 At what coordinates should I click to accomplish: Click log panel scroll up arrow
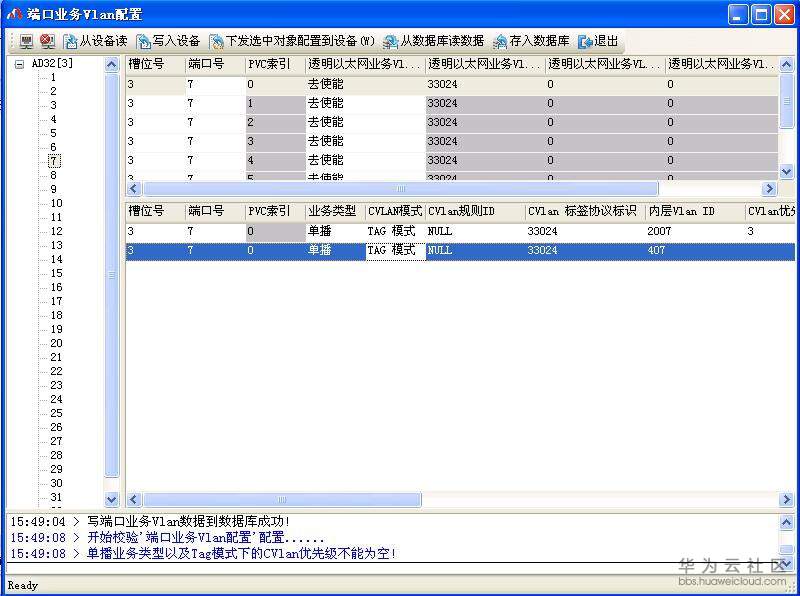click(786, 522)
